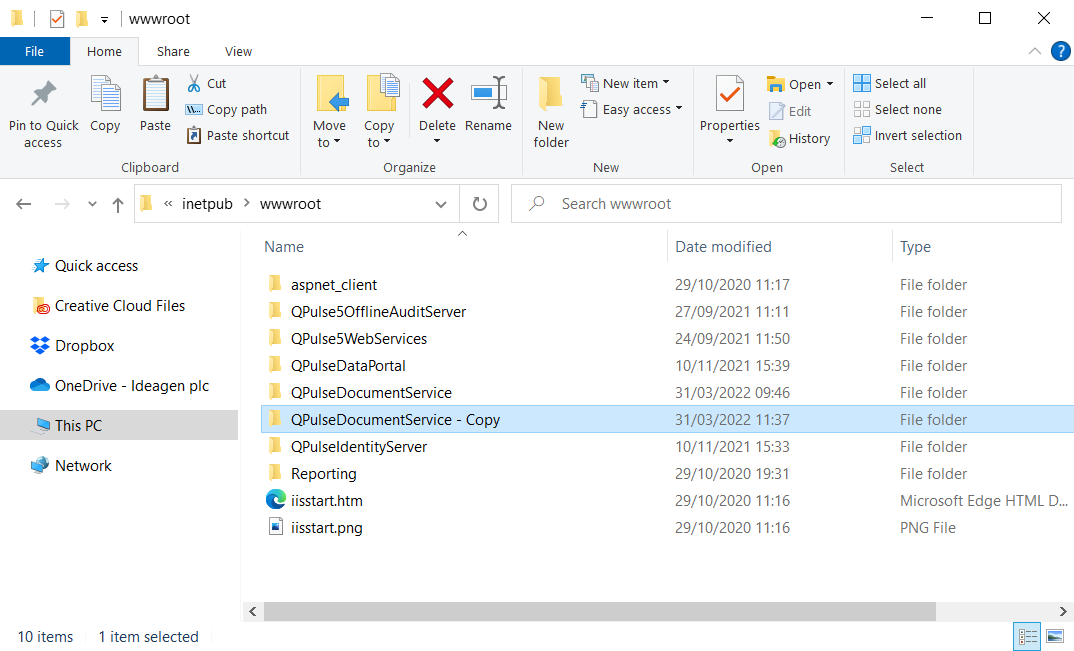Open the Open button dropdown arrow
This screenshot has height=651, width=1074.
[830, 84]
